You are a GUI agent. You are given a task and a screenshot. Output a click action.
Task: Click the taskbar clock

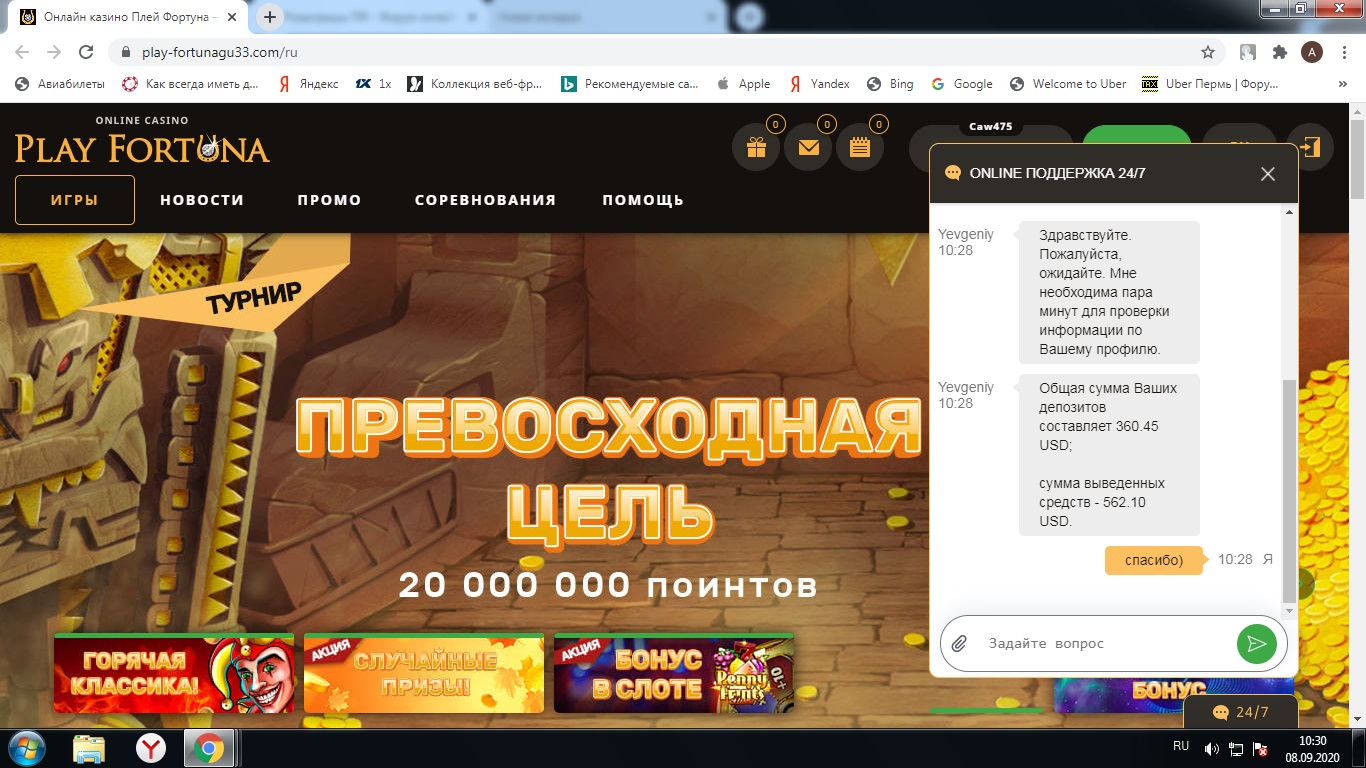coord(1312,748)
